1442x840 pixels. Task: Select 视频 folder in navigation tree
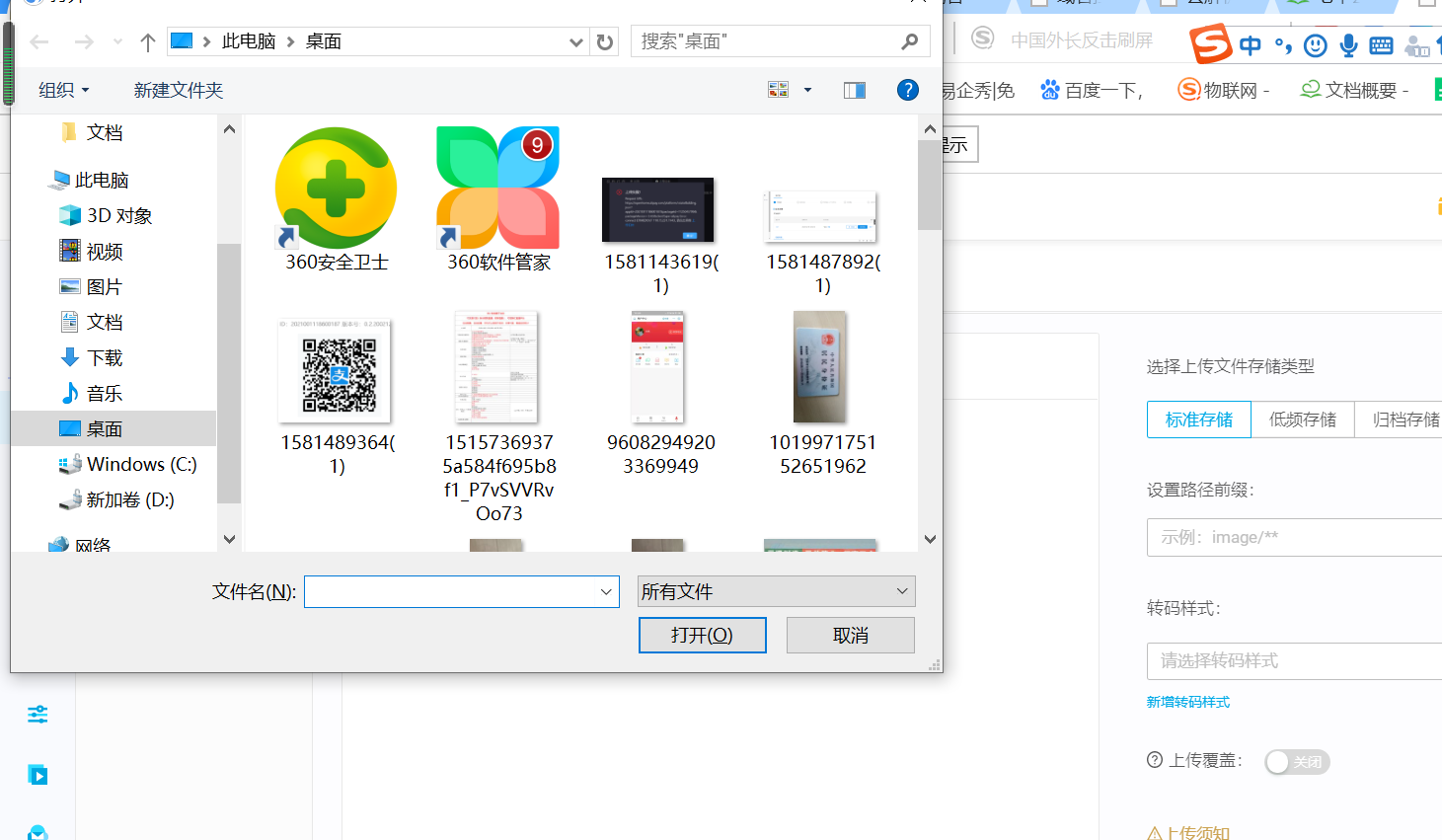click(x=92, y=251)
